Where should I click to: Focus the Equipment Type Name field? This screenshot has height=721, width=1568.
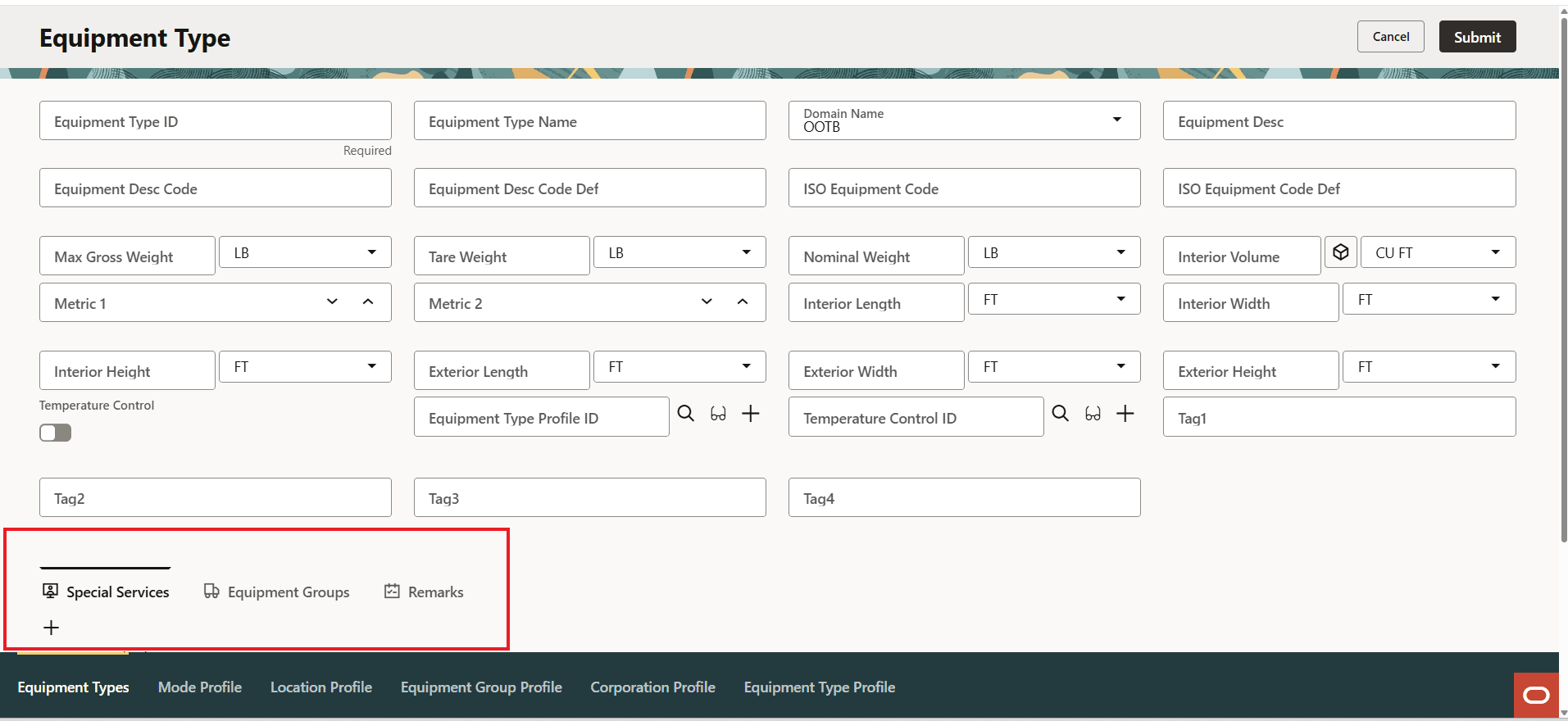point(590,120)
